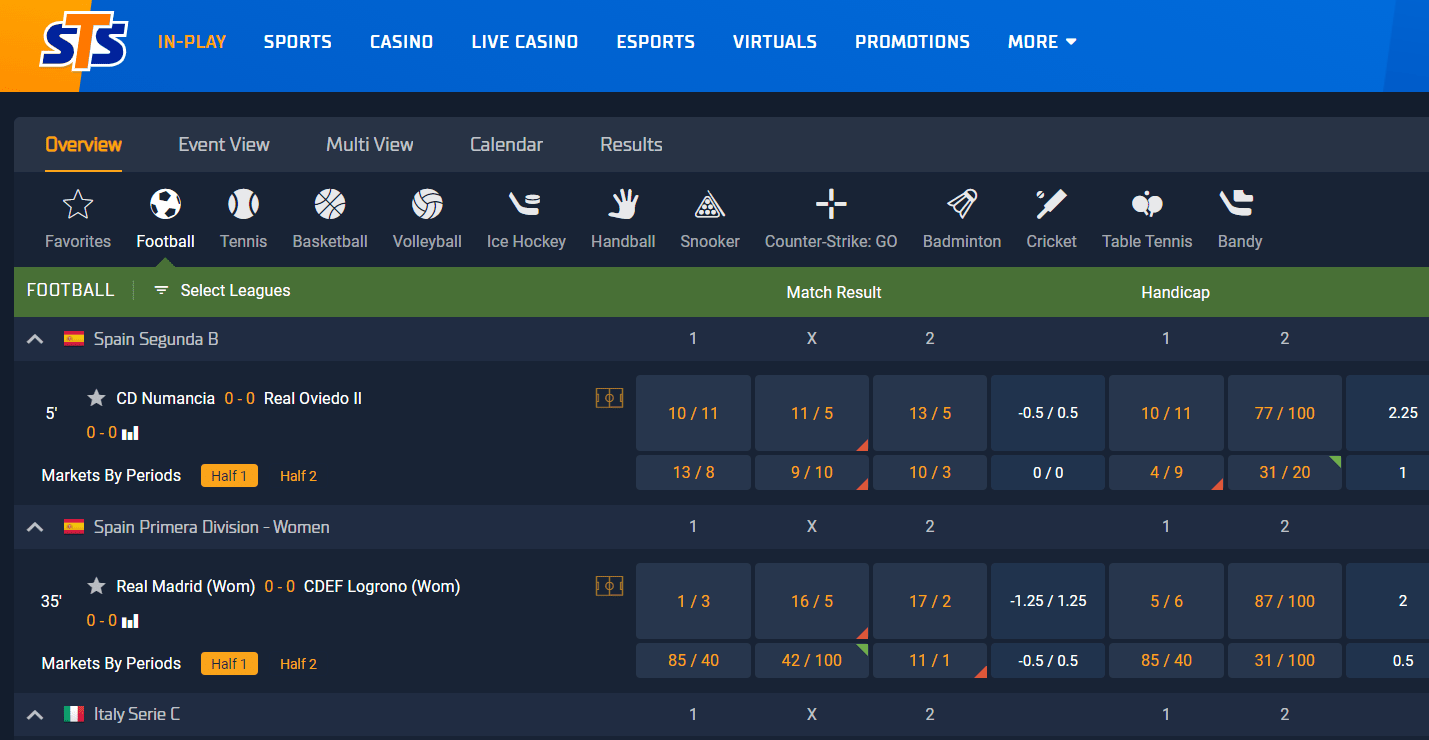Switch to the Results tab

[x=631, y=144]
